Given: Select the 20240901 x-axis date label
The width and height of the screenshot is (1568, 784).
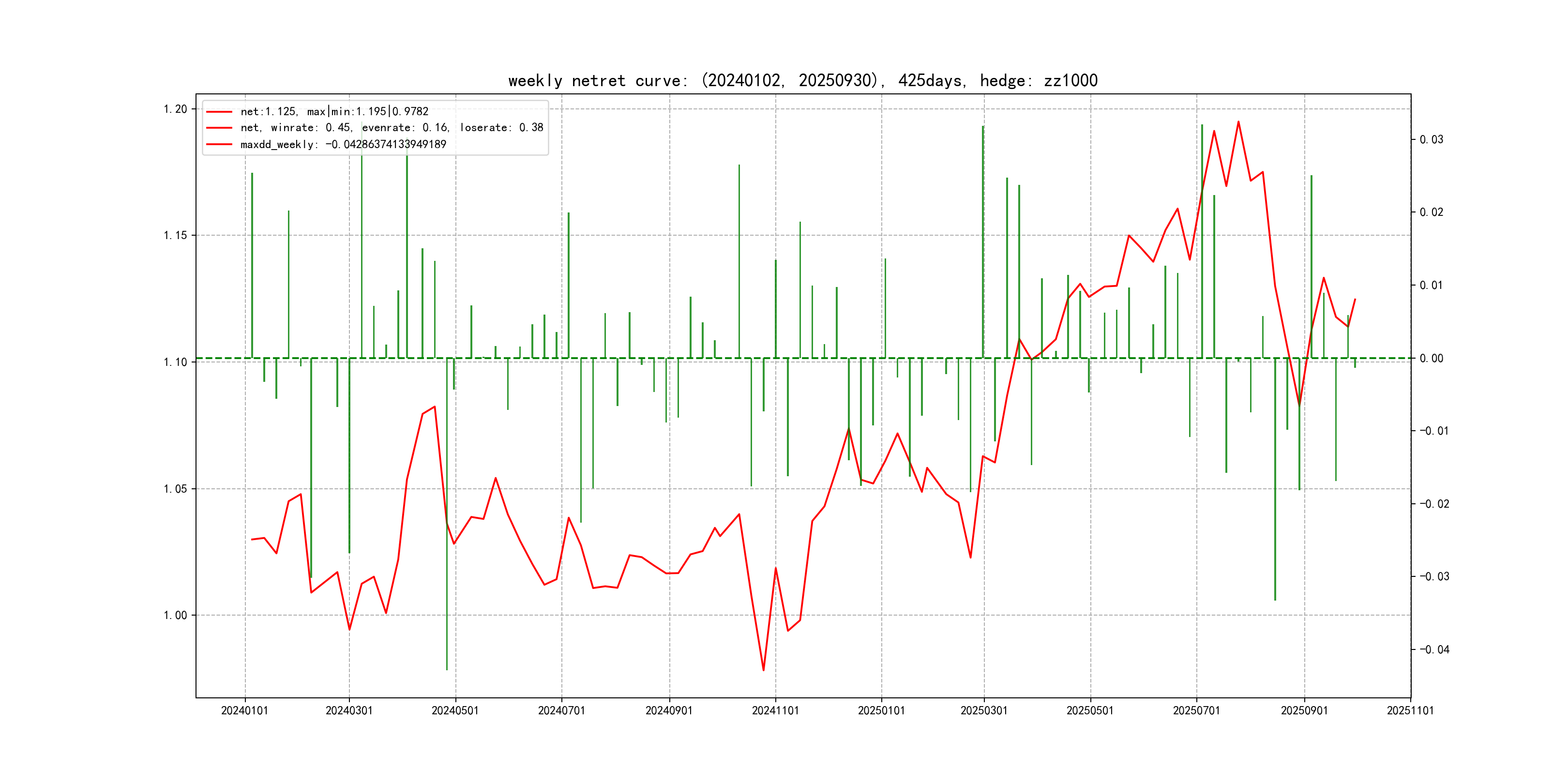Looking at the screenshot, I should click(x=669, y=710).
